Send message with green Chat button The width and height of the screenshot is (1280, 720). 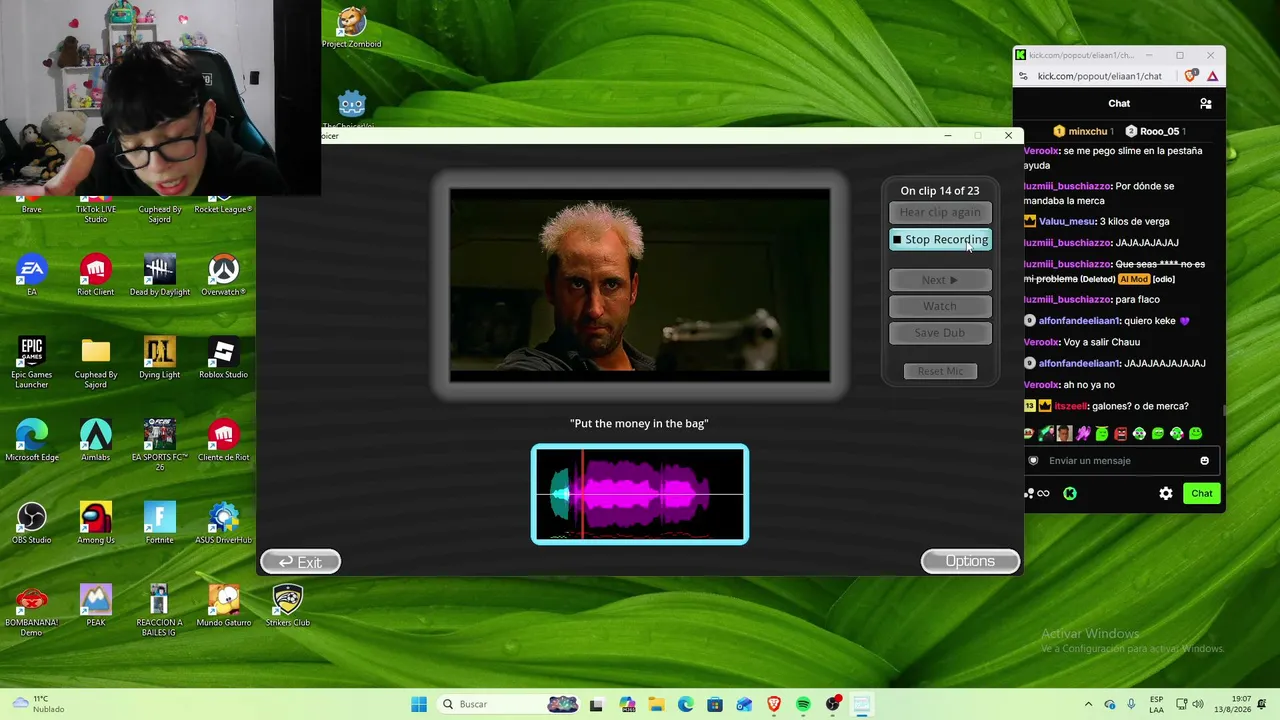coord(1202,493)
